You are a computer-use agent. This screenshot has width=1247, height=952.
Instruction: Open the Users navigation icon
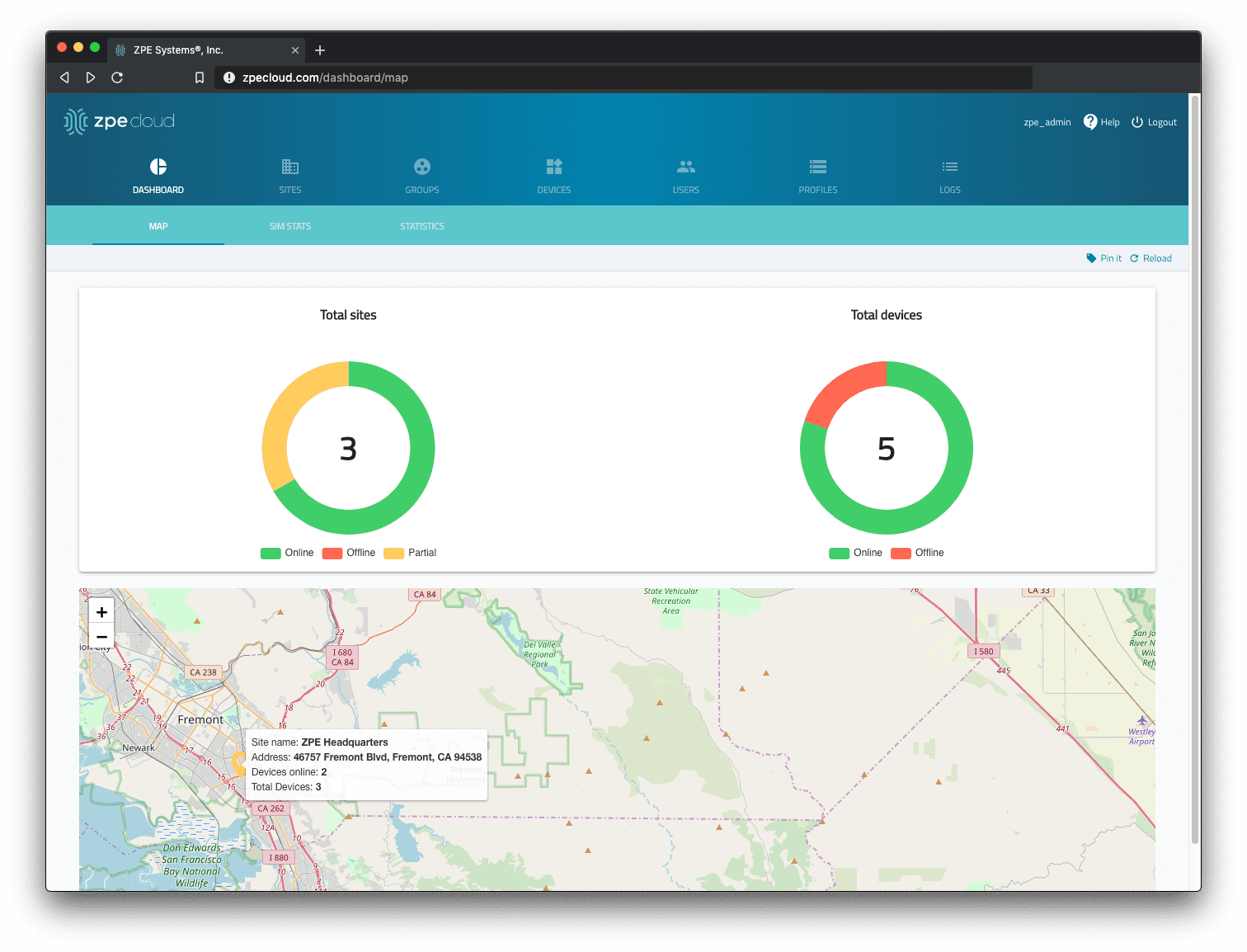(686, 167)
